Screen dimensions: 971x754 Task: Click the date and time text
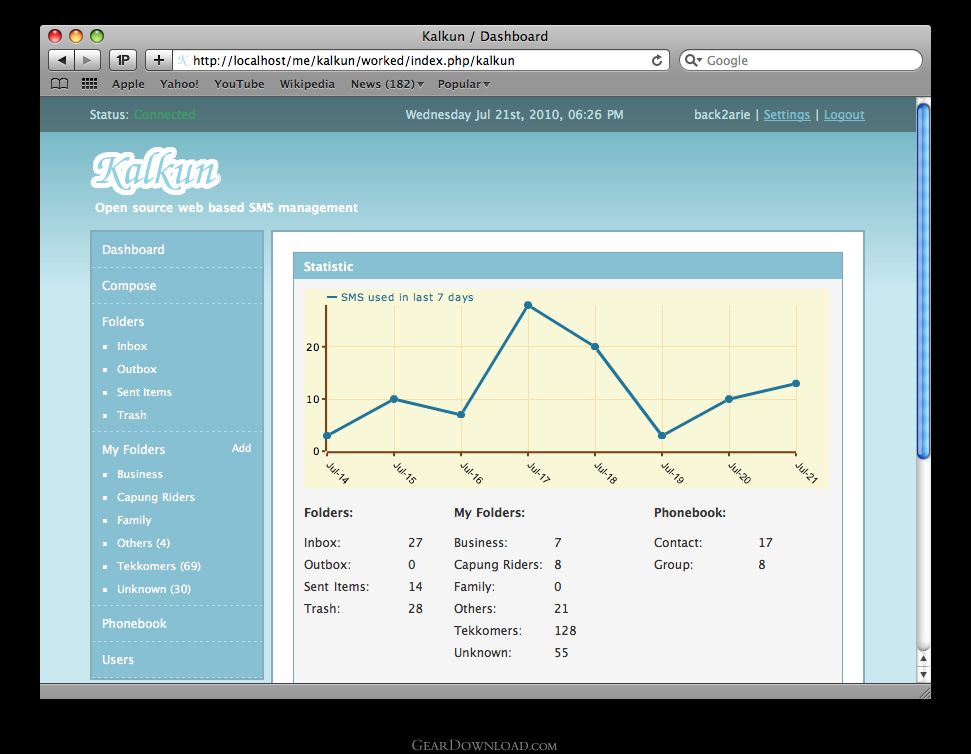coord(514,115)
